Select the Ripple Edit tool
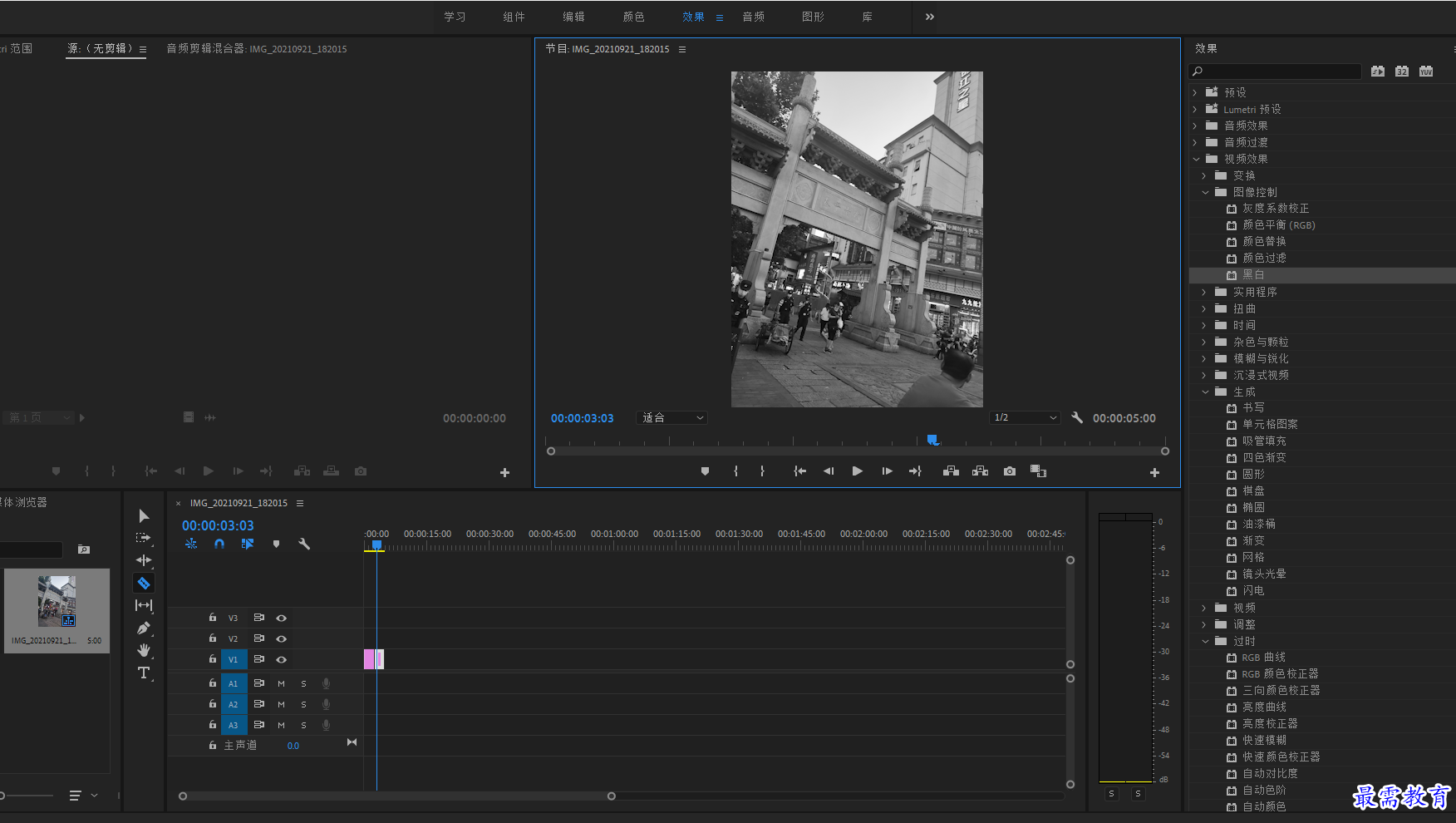 pos(144,560)
